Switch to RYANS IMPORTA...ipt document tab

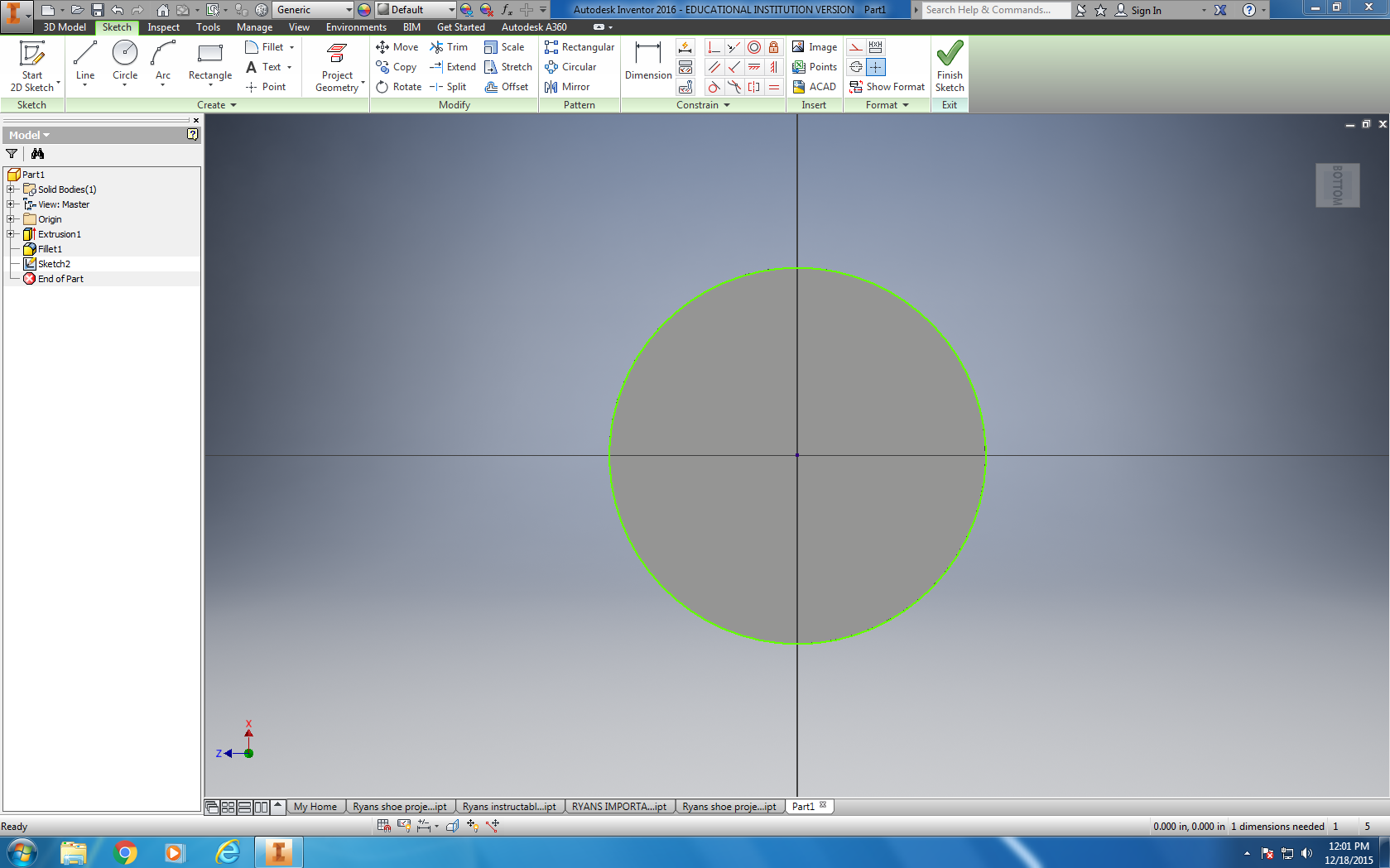pyautogui.click(x=619, y=807)
